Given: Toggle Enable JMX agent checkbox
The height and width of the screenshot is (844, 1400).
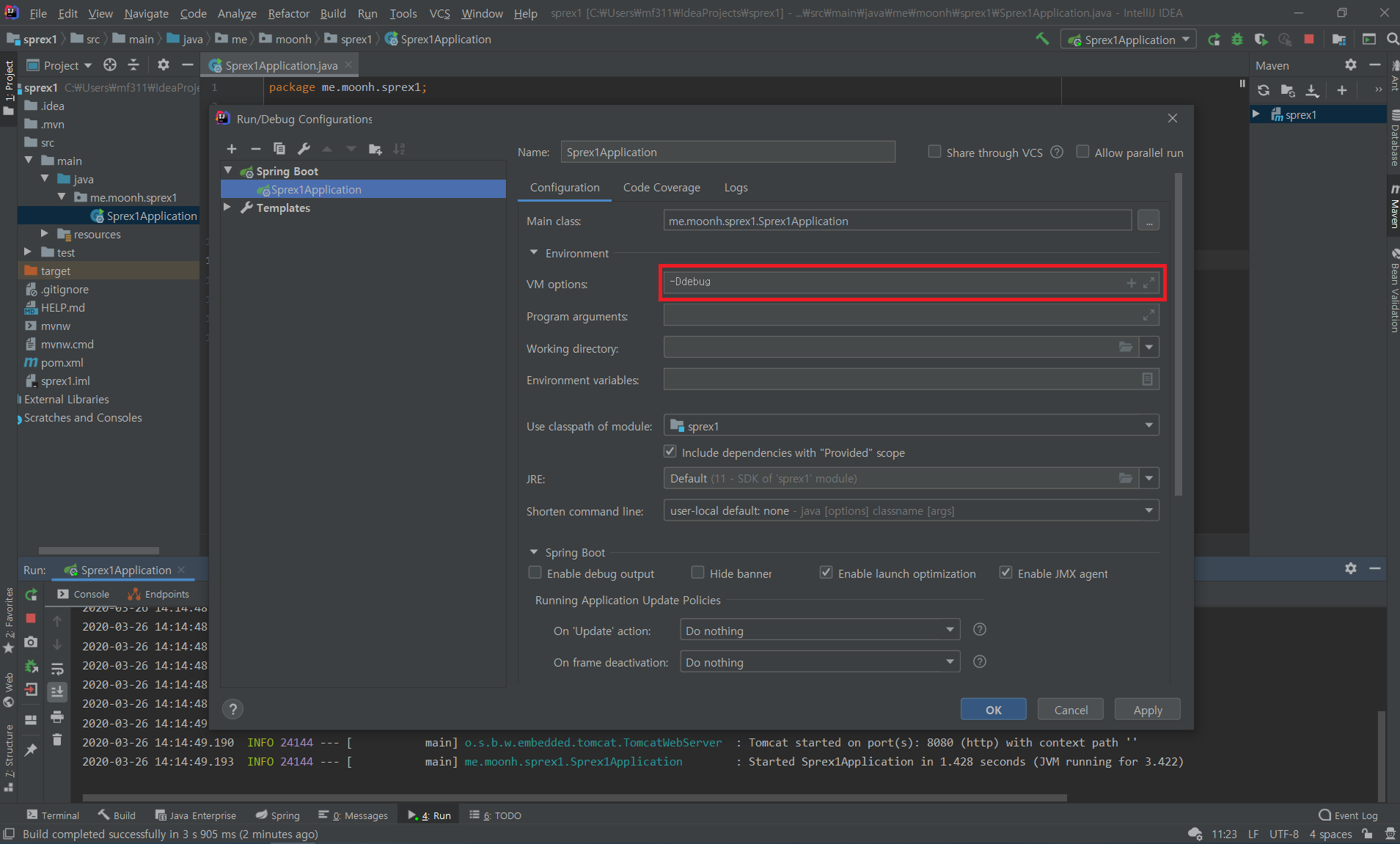Looking at the screenshot, I should click(x=1005, y=573).
